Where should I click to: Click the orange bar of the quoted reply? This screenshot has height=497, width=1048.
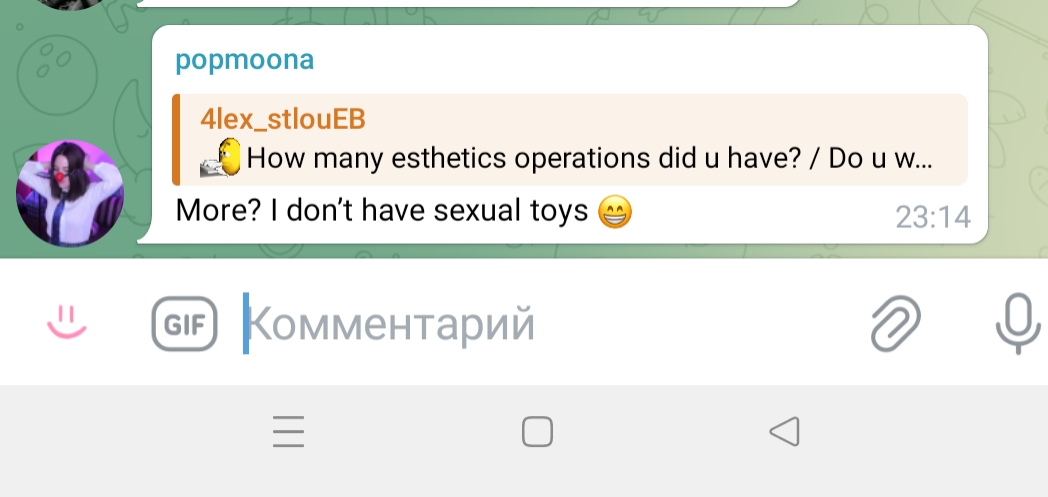(176, 140)
